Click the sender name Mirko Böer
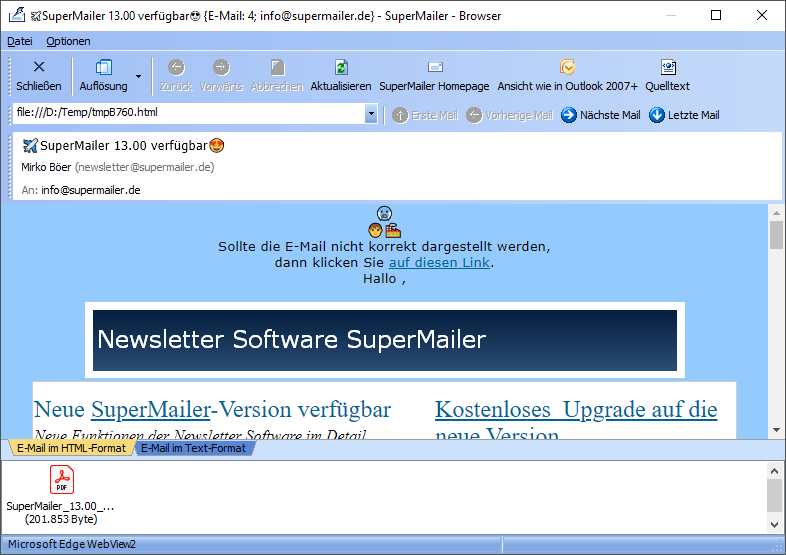 pos(46,167)
